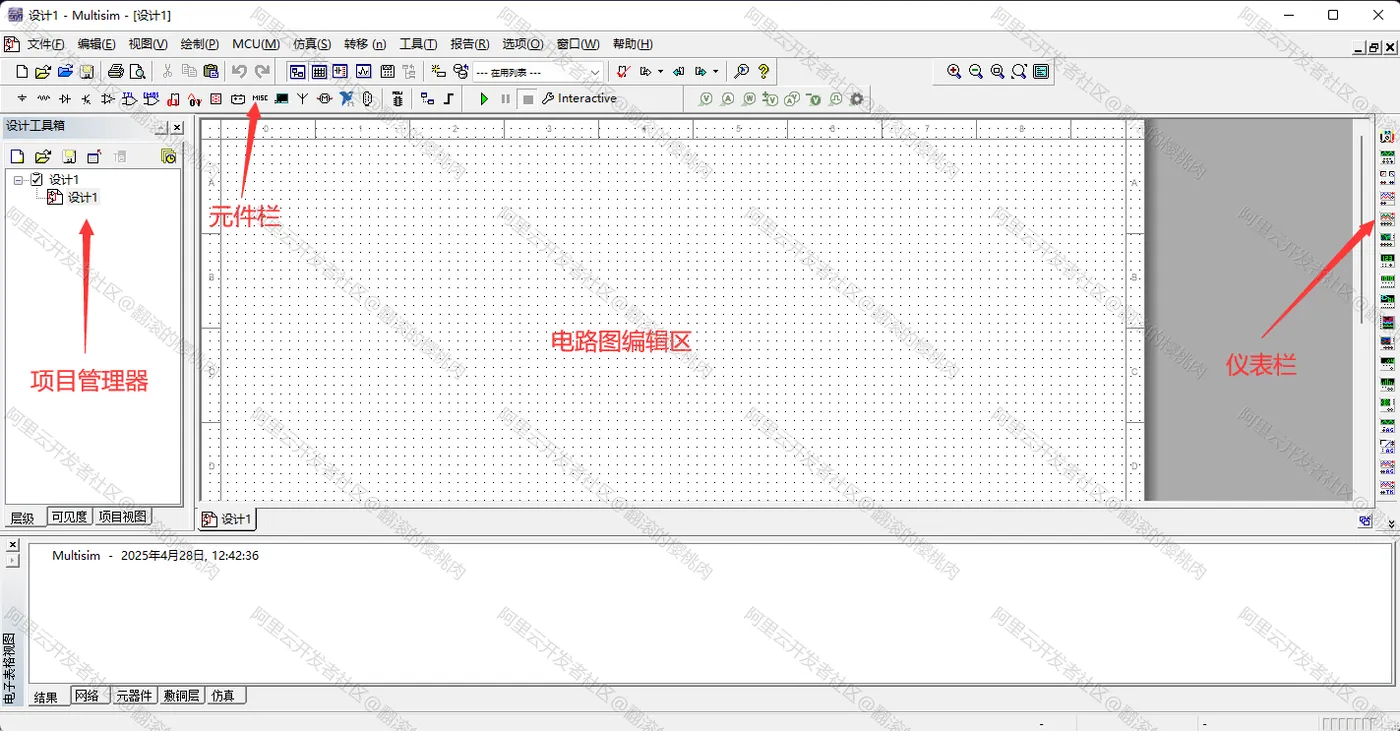The height and width of the screenshot is (731, 1400).
Task: Click the Hierarchical block icon
Action: [427, 98]
